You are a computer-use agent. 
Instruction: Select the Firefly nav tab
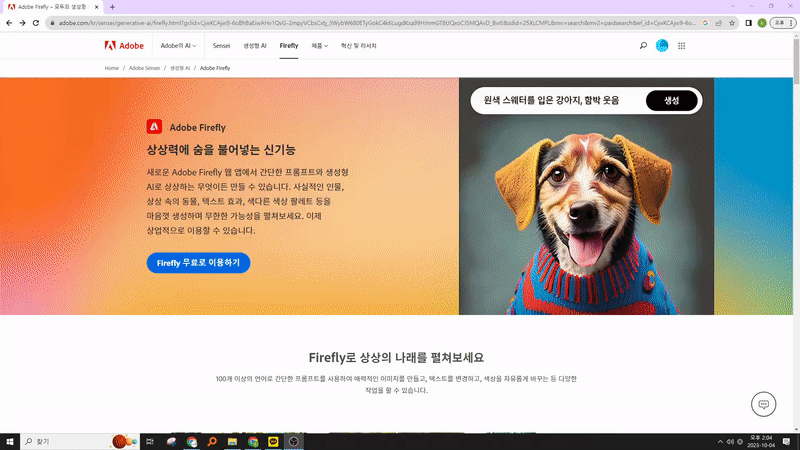pyautogui.click(x=289, y=46)
